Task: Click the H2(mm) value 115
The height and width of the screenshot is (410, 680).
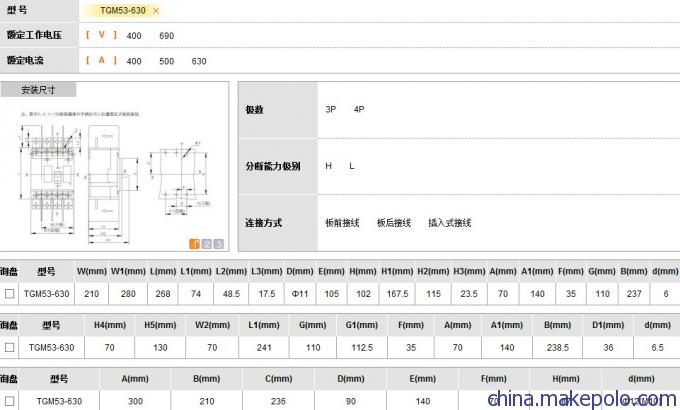Action: tap(433, 294)
